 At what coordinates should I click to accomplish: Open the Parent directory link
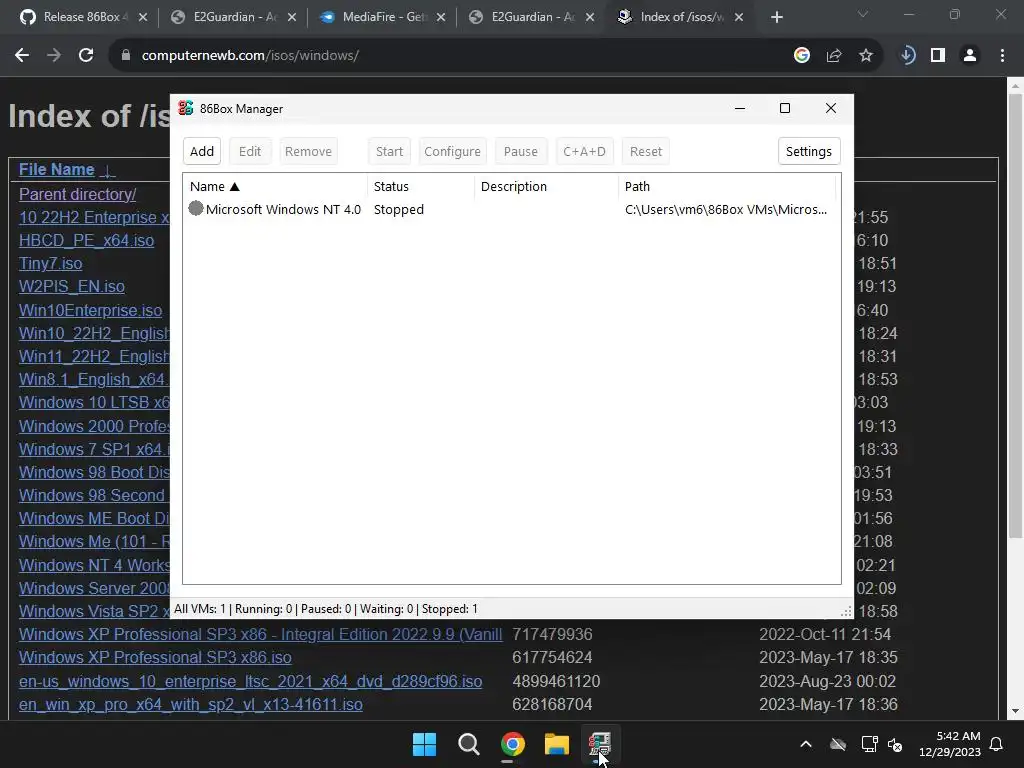tap(78, 195)
